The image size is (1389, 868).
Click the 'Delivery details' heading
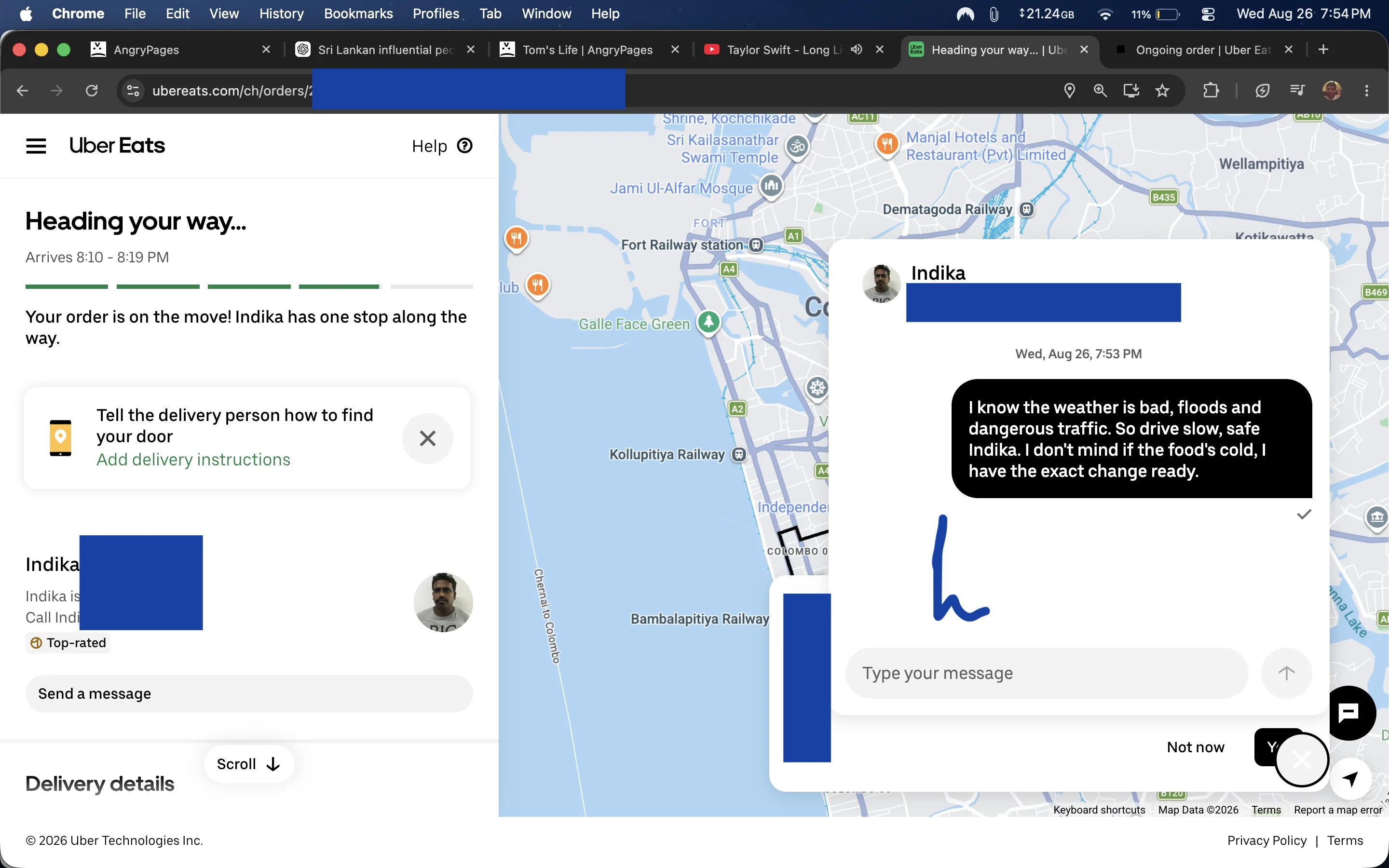coord(100,784)
